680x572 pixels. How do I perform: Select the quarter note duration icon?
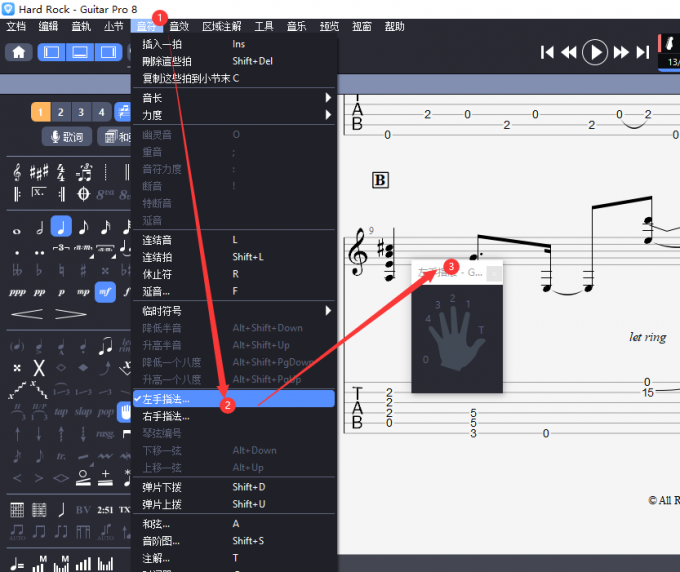(61, 227)
